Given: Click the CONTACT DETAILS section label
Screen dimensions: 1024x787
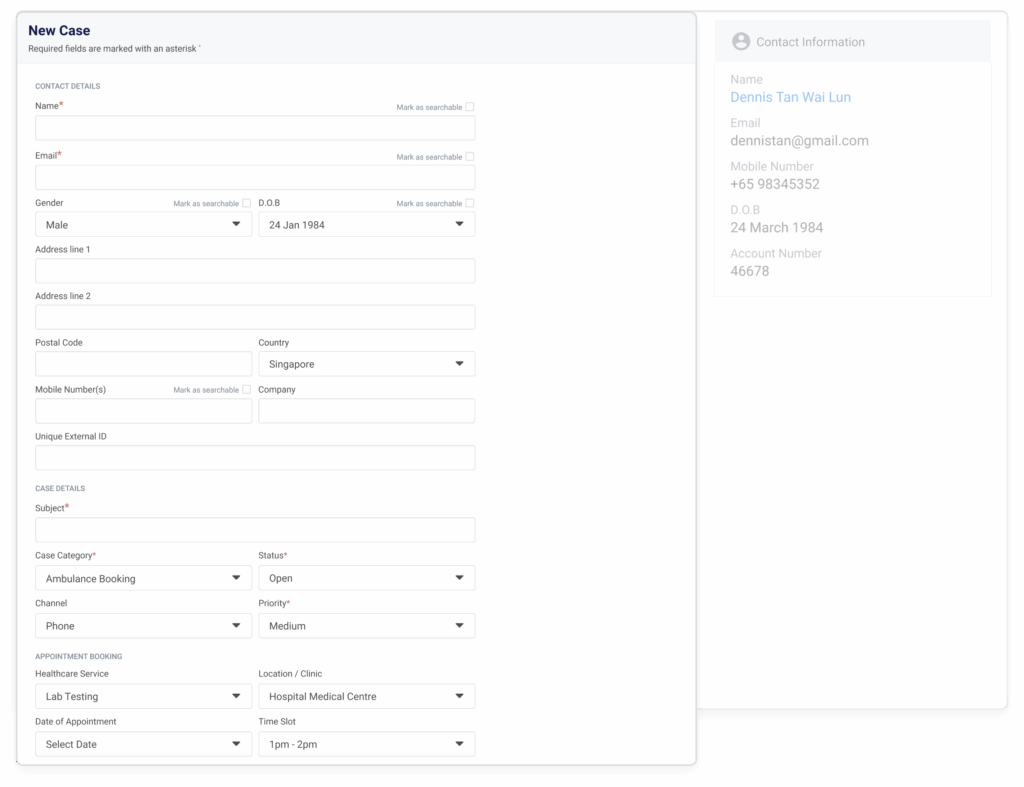Looking at the screenshot, I should (67, 86).
